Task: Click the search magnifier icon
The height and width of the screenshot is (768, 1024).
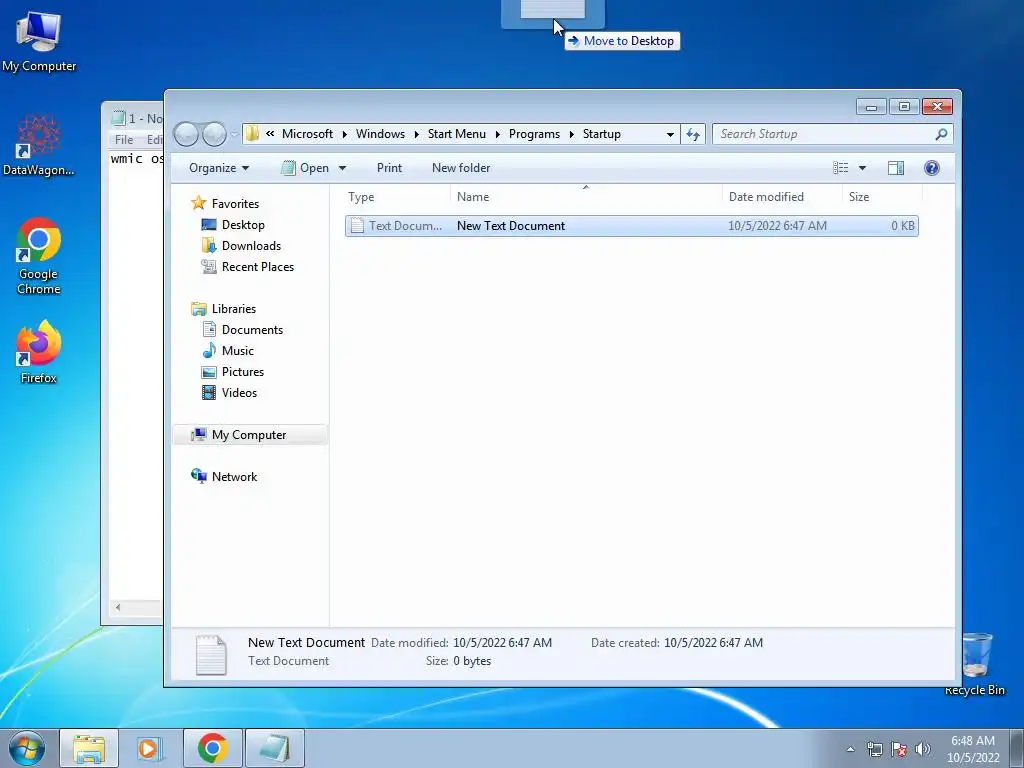Action: (941, 134)
